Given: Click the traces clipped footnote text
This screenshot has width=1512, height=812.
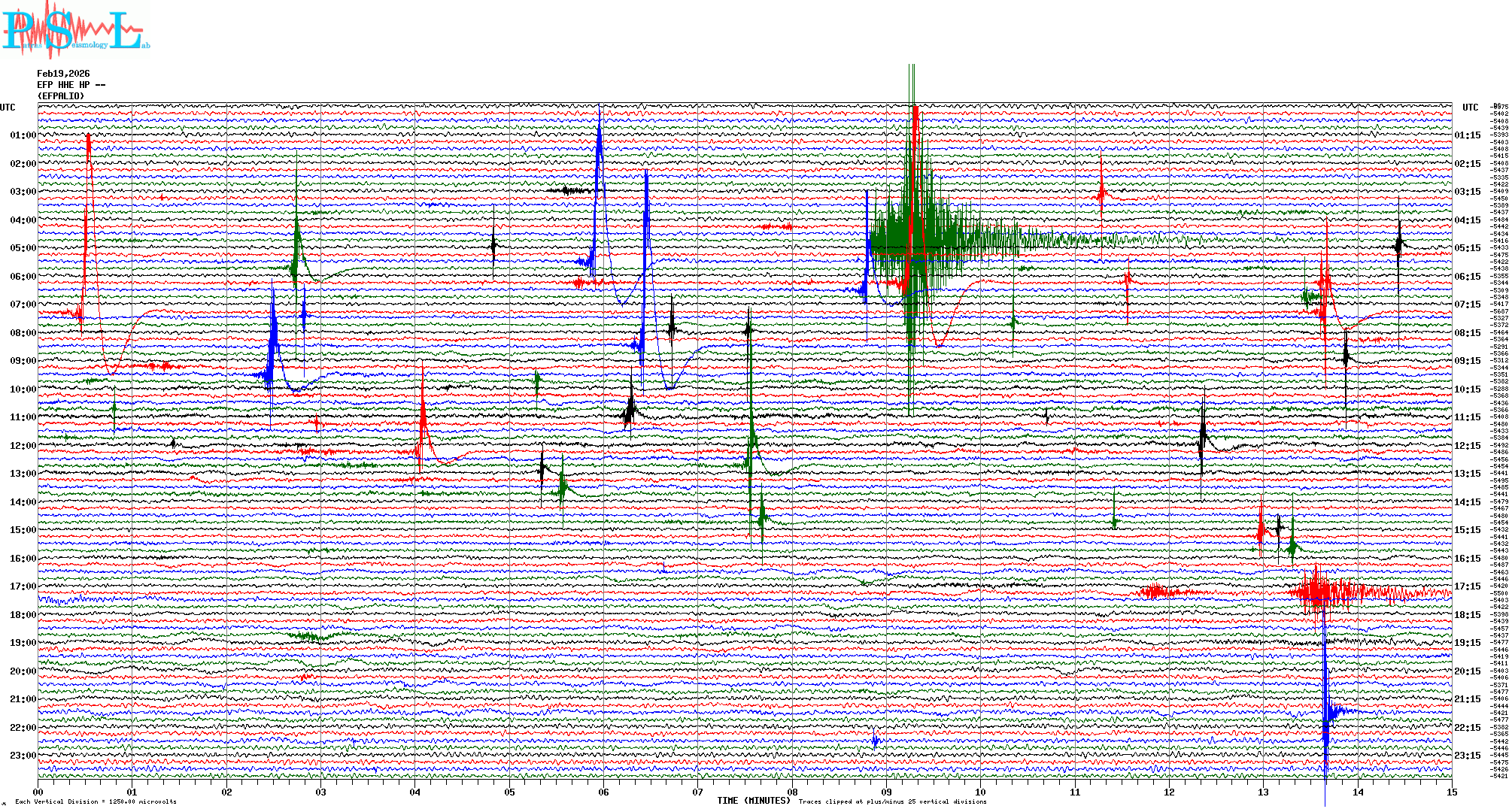Looking at the screenshot, I should tap(892, 801).
